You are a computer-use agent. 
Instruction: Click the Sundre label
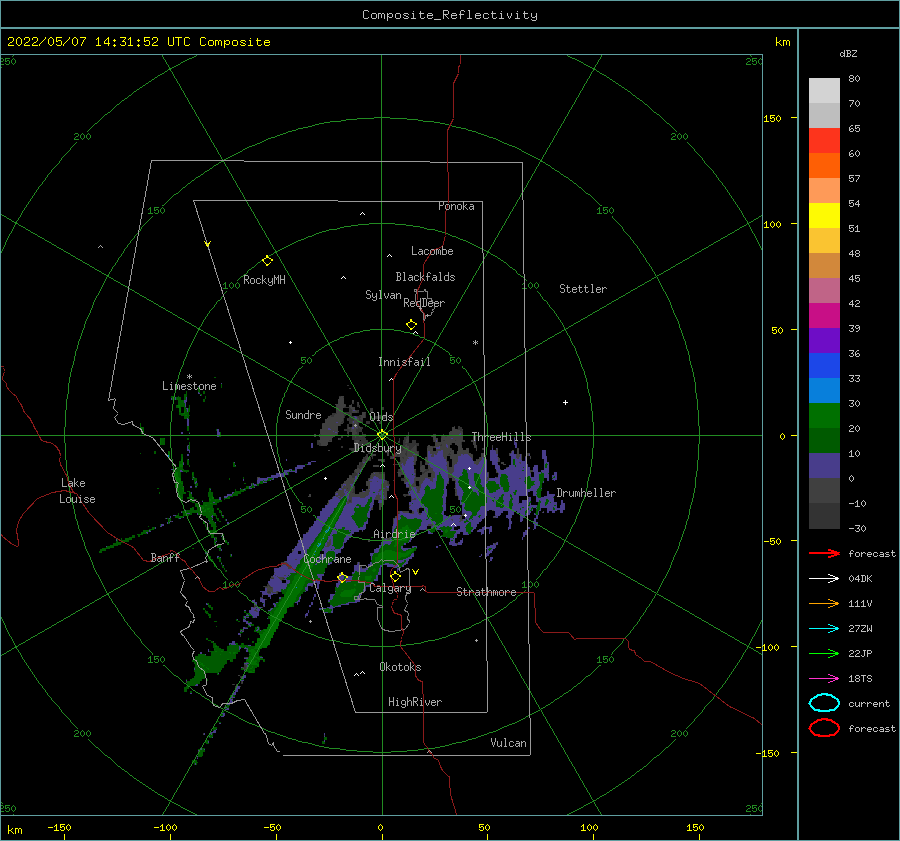pos(303,414)
